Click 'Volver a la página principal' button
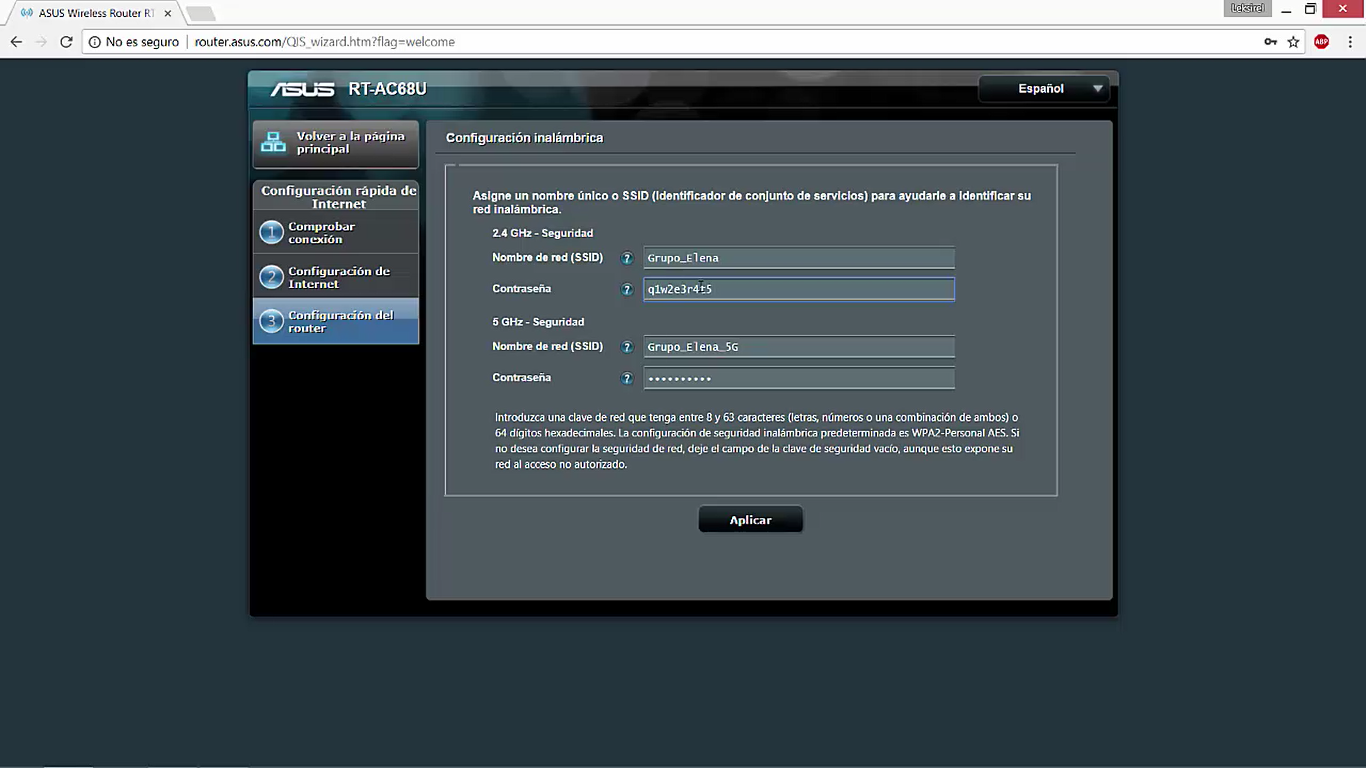Image resolution: width=1366 pixels, height=768 pixels. 336,143
